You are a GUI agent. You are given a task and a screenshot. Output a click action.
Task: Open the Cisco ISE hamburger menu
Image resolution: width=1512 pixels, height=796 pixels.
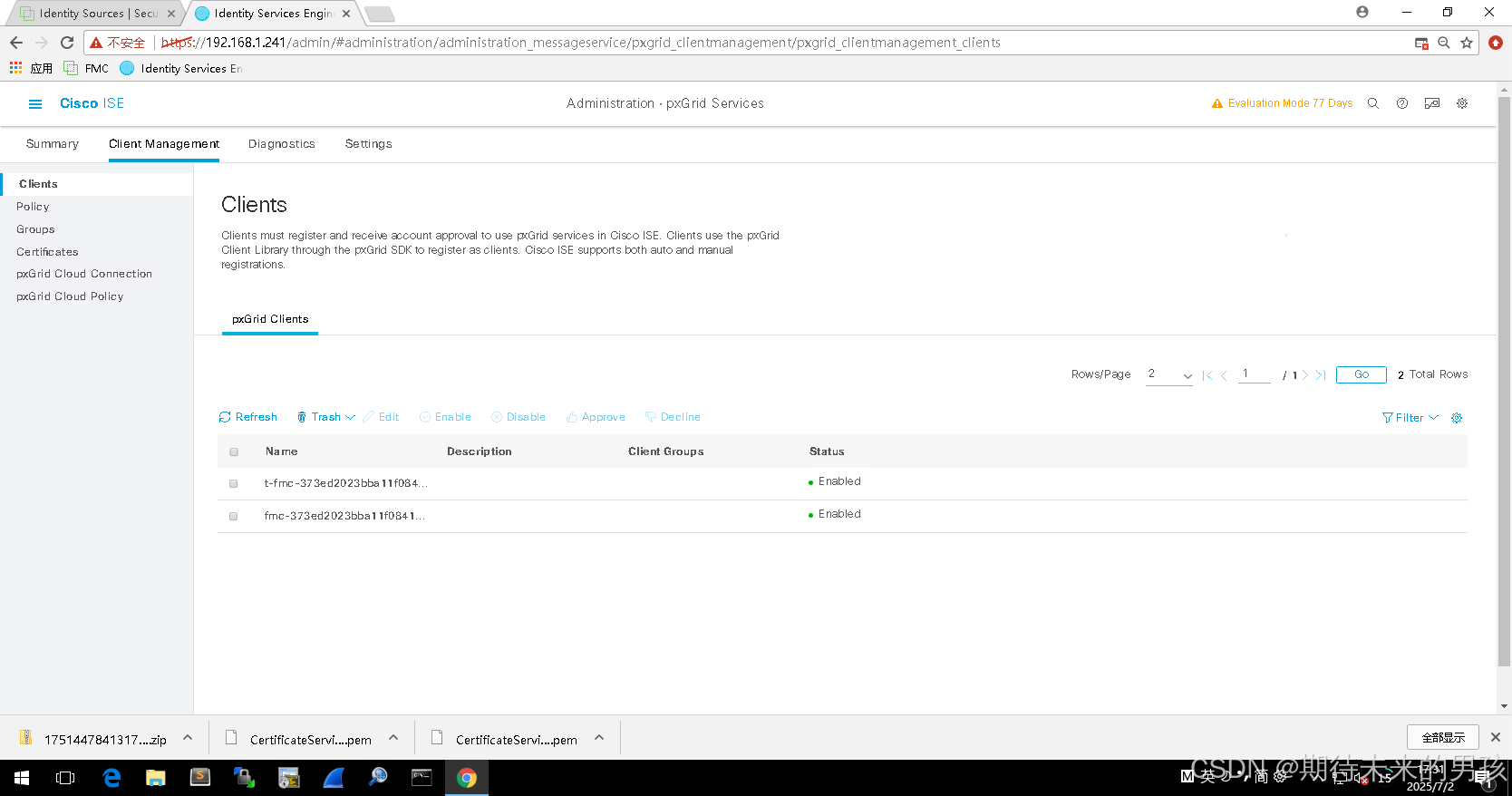pyautogui.click(x=35, y=104)
